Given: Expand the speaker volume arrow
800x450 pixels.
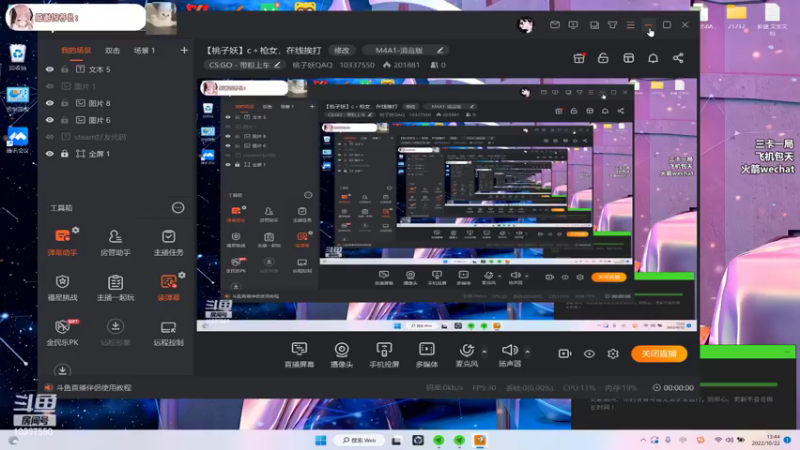Looking at the screenshot, I should (x=527, y=352).
